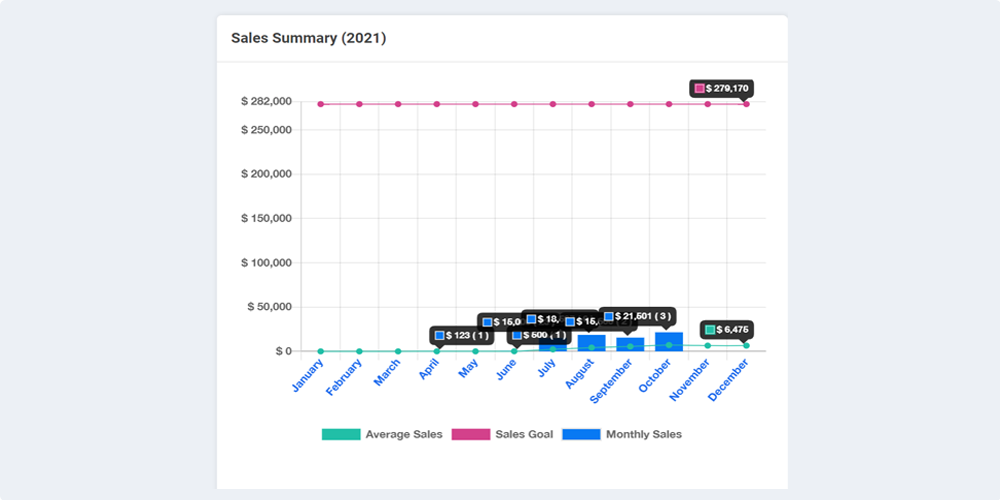The height and width of the screenshot is (500, 1000).
Task: Open the March axis link
Action: click(388, 372)
